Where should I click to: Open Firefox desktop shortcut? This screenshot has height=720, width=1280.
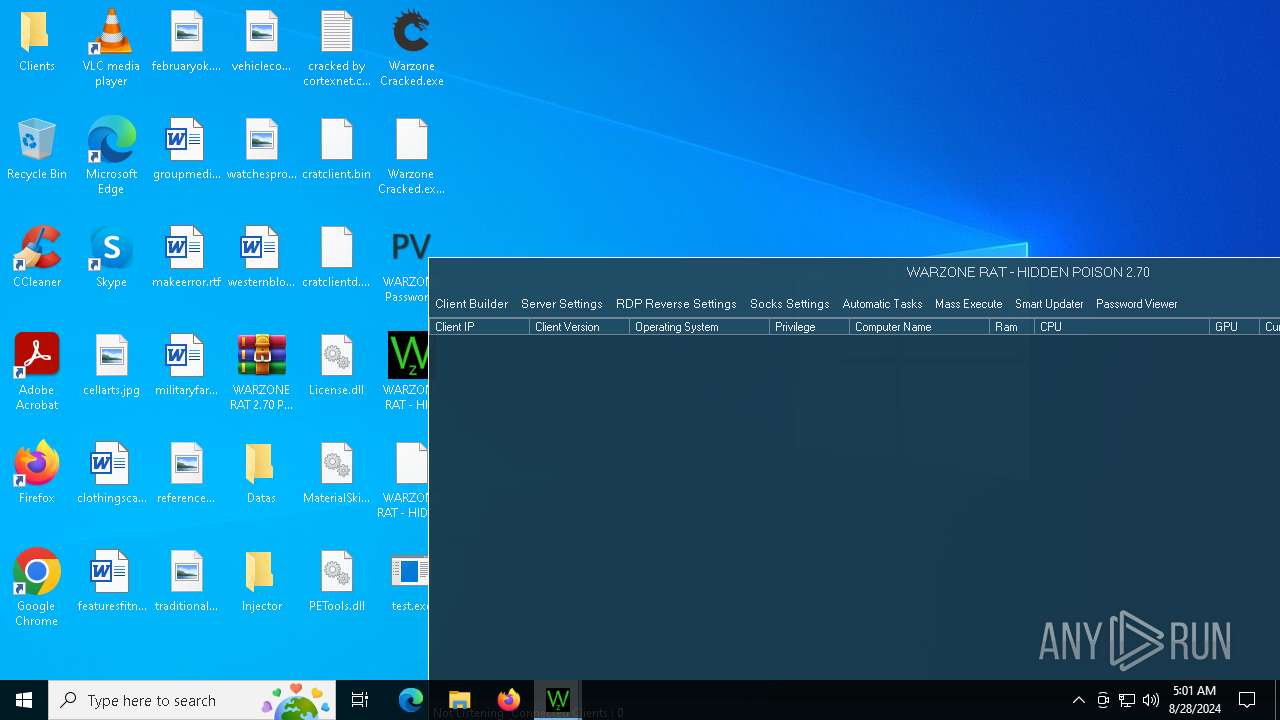click(x=36, y=474)
